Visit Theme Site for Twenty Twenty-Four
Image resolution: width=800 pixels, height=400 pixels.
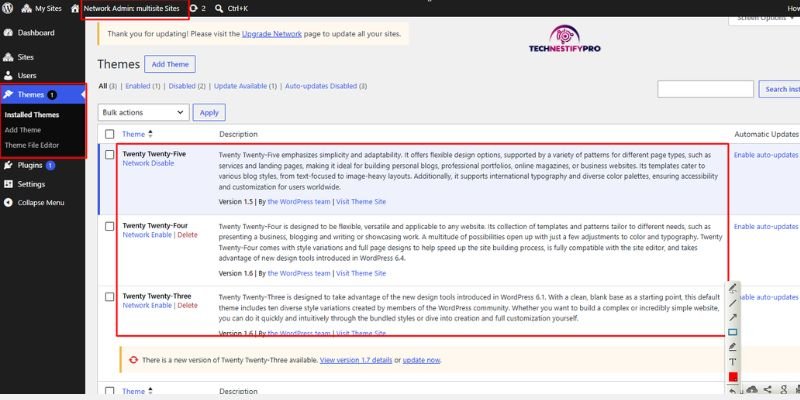pyautogui.click(x=361, y=273)
